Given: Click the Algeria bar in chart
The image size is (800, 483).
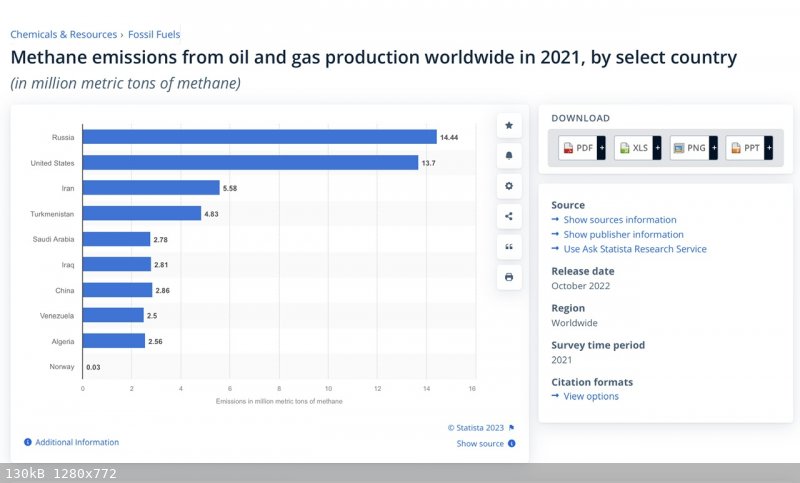Looking at the screenshot, I should click(114, 341).
